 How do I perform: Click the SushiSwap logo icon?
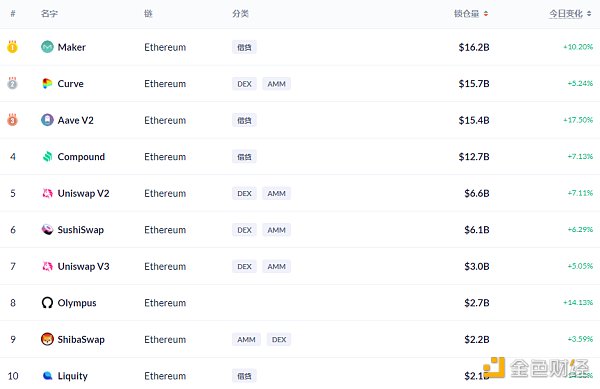point(47,229)
